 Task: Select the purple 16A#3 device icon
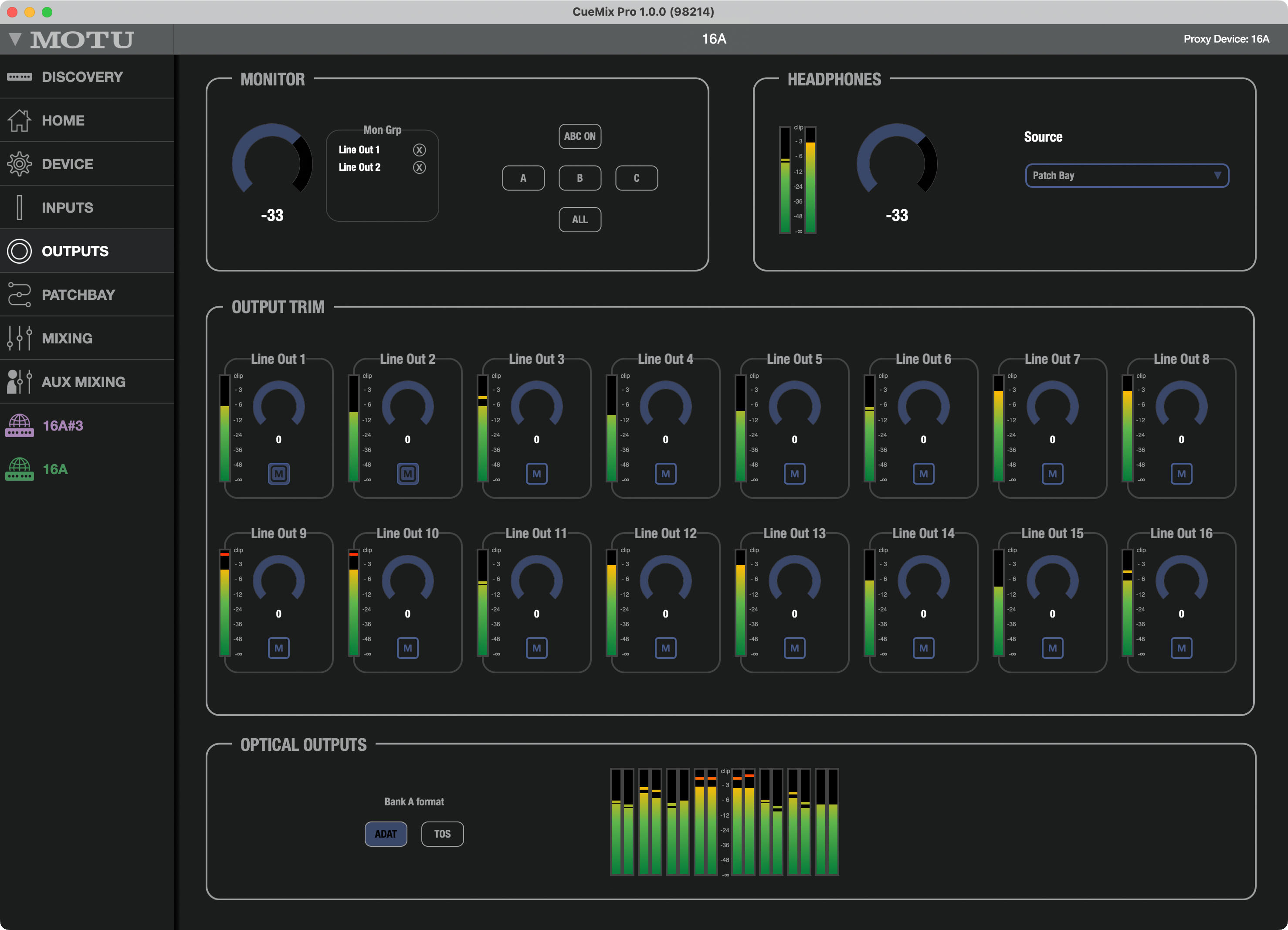(x=19, y=425)
